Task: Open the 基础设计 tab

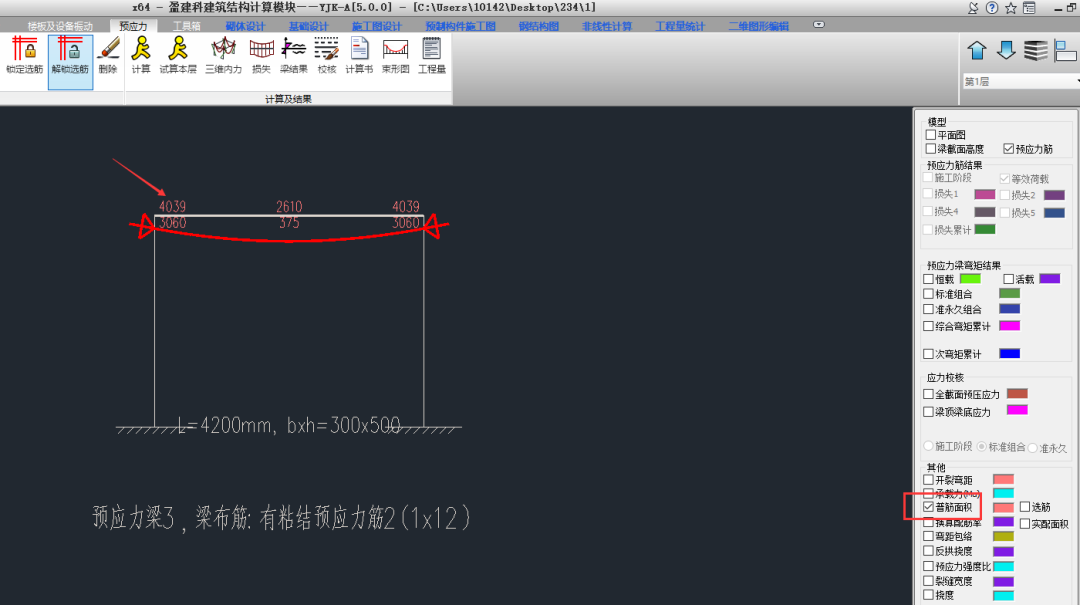Action: 309,26
